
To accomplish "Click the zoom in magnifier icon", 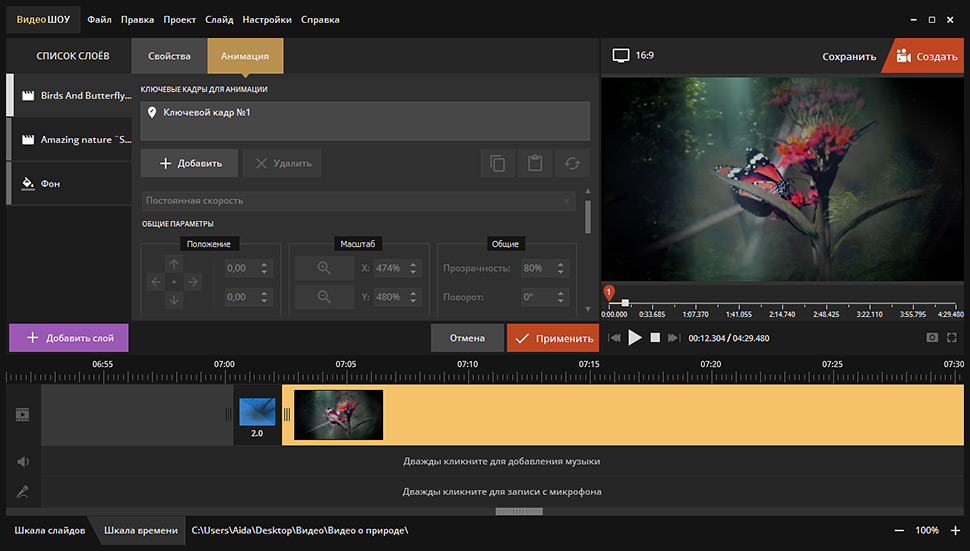I will pos(324,268).
